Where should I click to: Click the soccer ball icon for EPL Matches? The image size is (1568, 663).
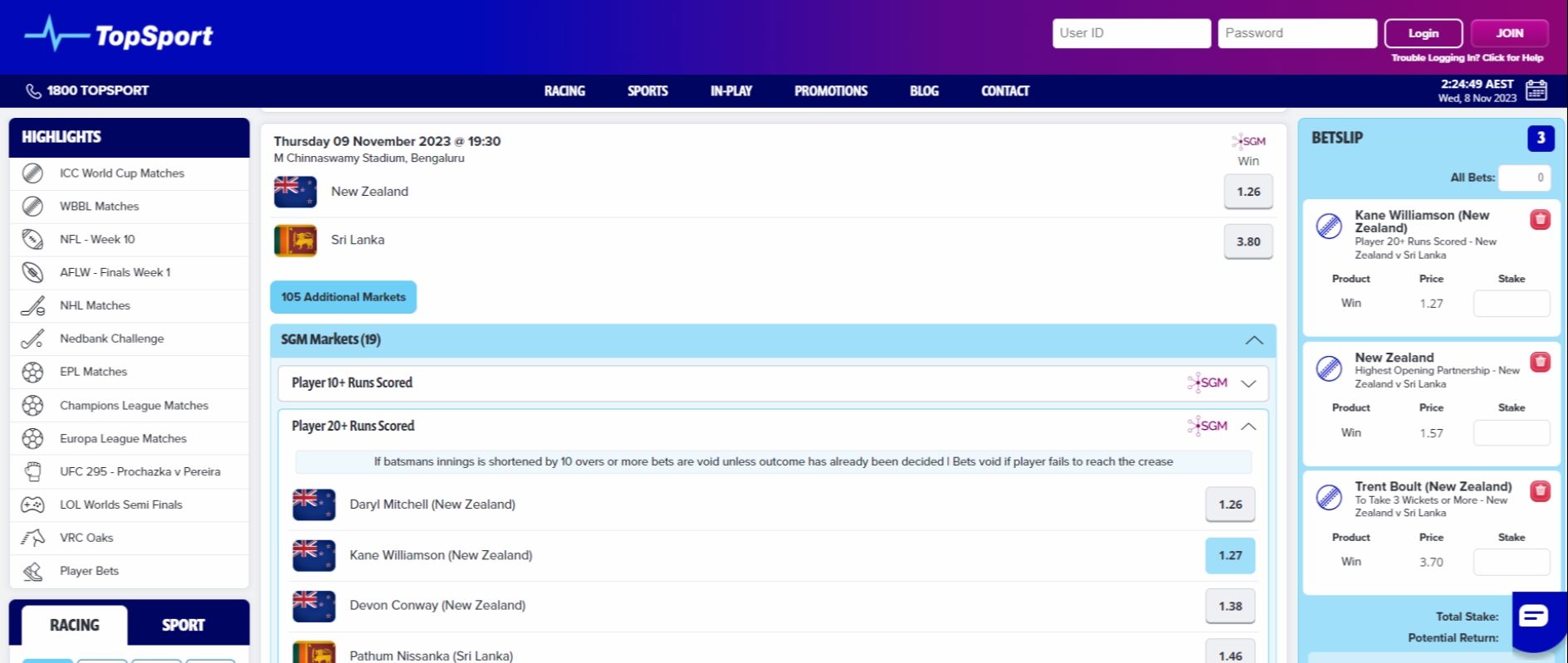(32, 372)
